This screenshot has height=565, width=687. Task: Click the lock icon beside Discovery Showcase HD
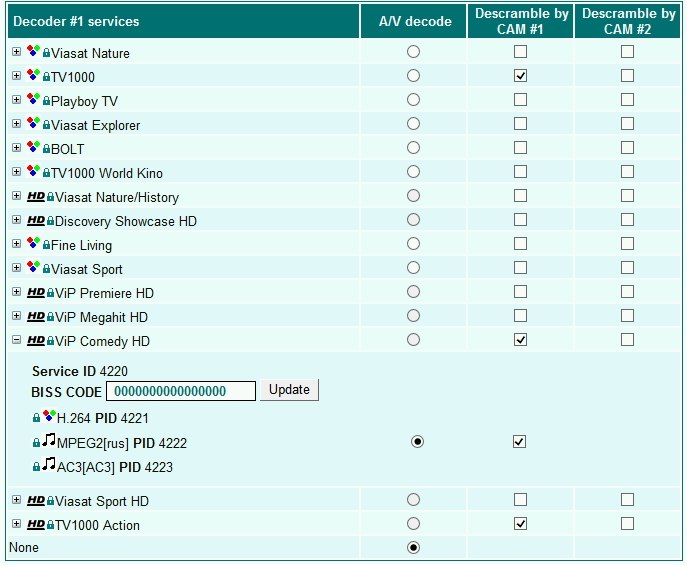click(x=50, y=221)
